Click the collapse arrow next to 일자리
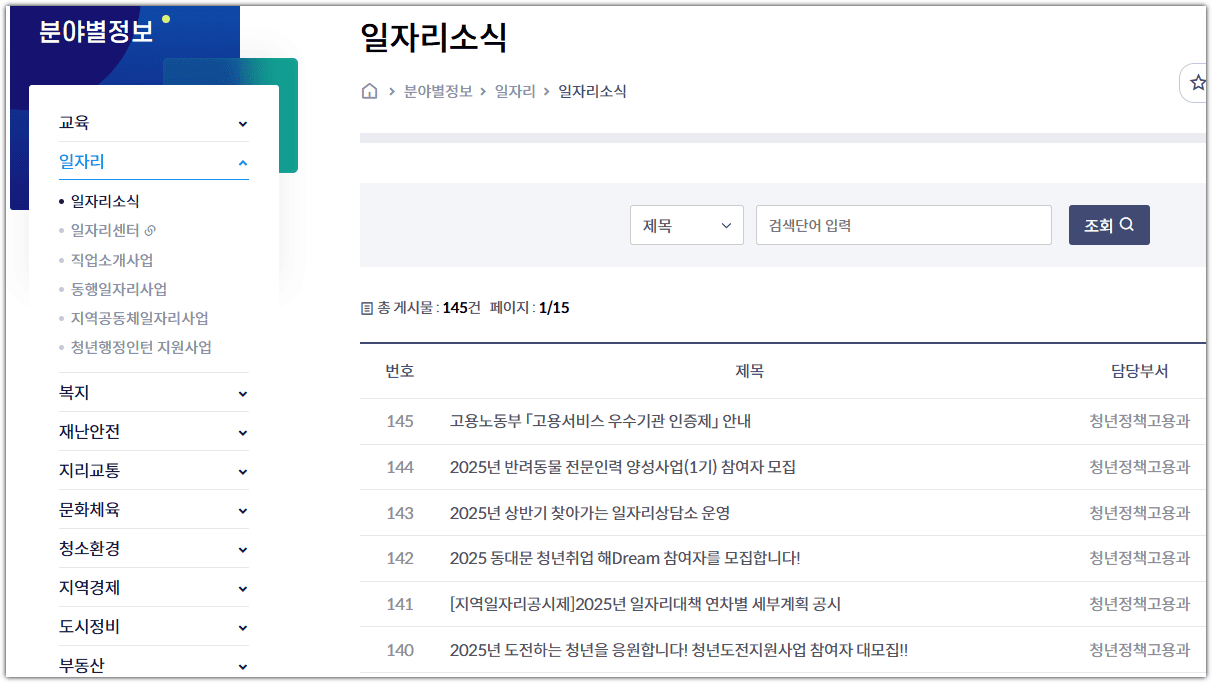 [242, 161]
